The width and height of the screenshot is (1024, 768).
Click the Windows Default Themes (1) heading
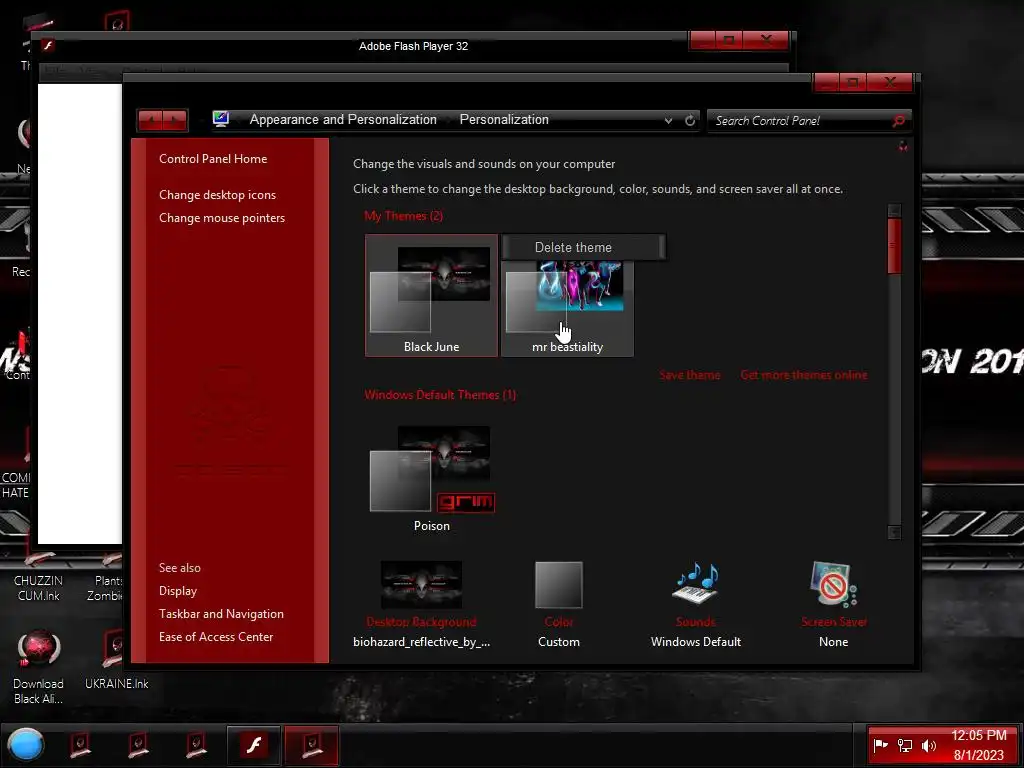440,394
